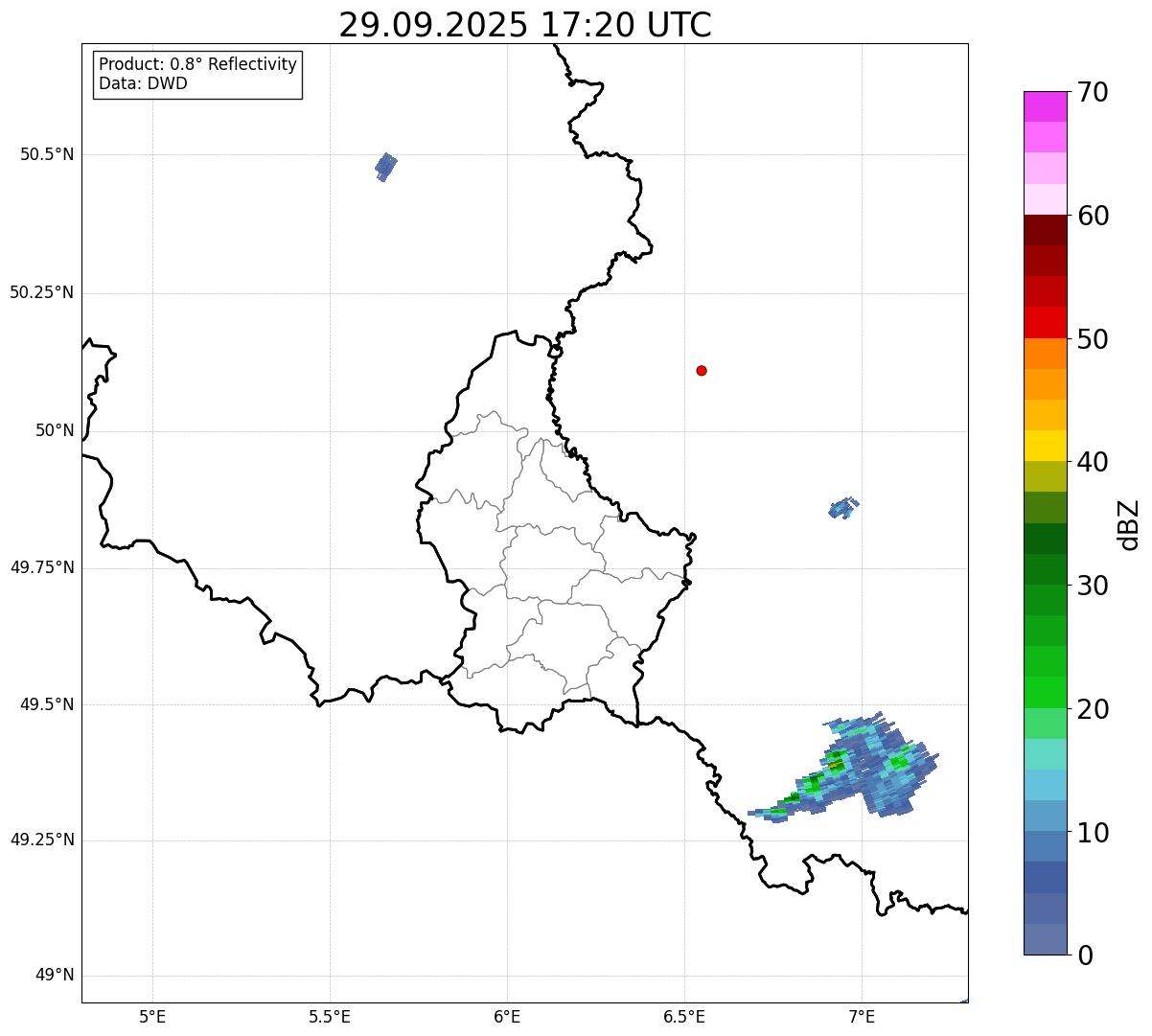Click the 'Data: DWD' legend text

pyautogui.click(x=143, y=83)
